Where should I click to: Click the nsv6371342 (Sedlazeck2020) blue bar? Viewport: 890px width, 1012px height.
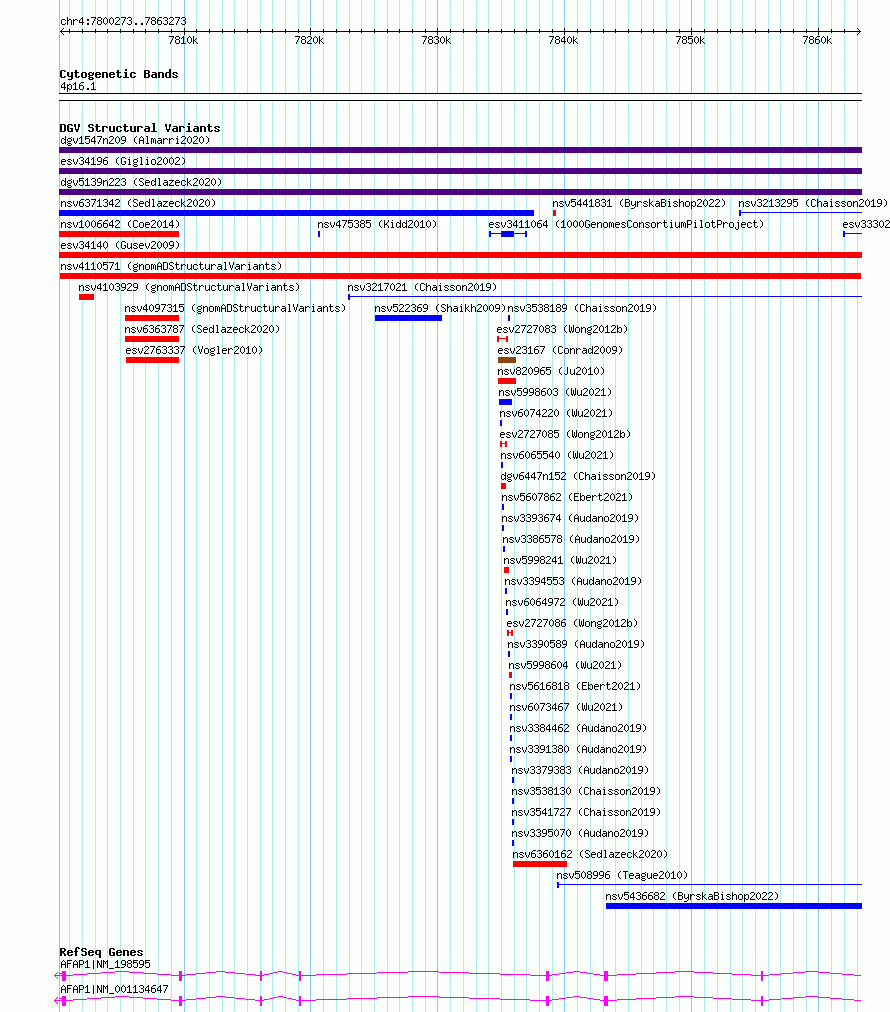click(x=296, y=213)
